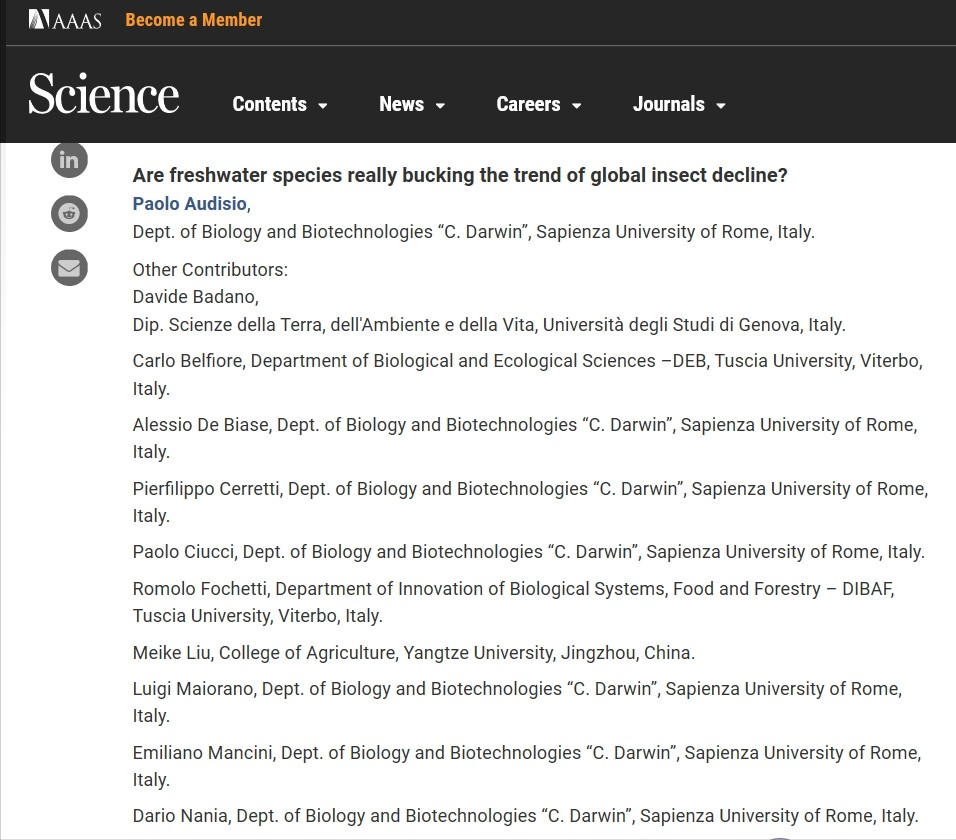Click the Meike Liu, Yangtze University line
This screenshot has height=840, width=956.
pos(413,653)
